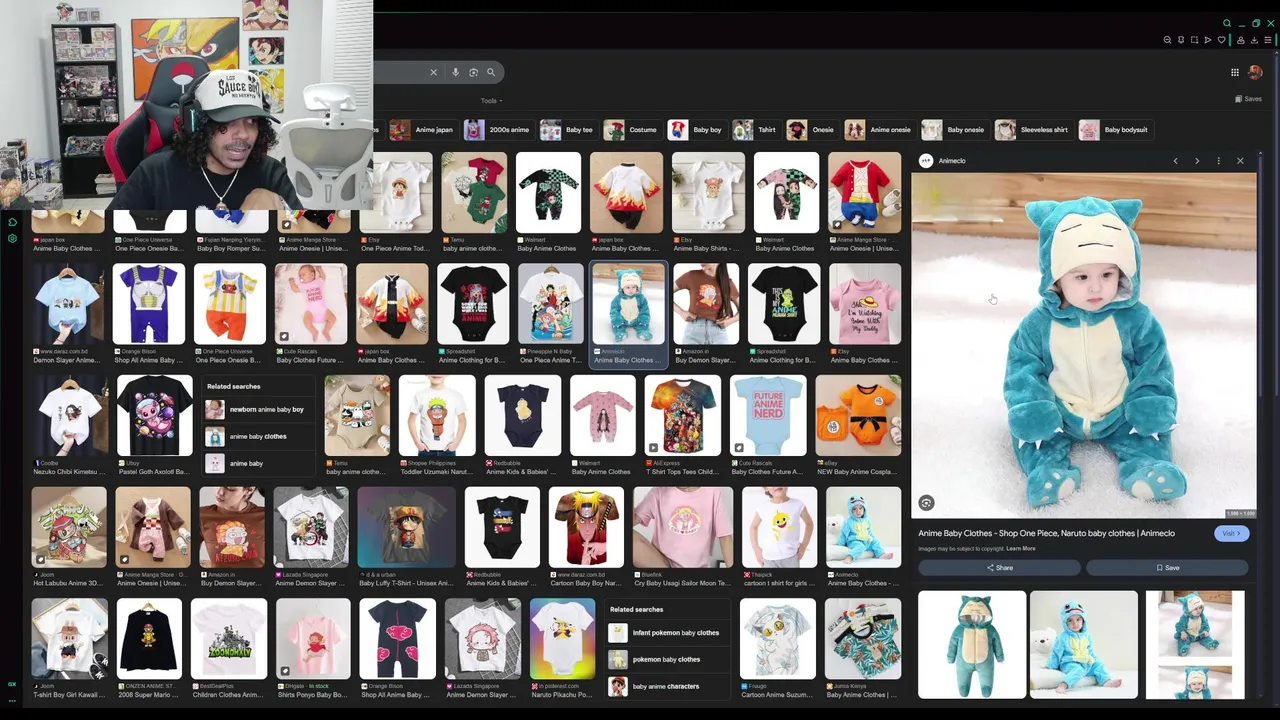The width and height of the screenshot is (1280, 720).
Task: Select the Onesie filter chip
Action: click(x=811, y=130)
